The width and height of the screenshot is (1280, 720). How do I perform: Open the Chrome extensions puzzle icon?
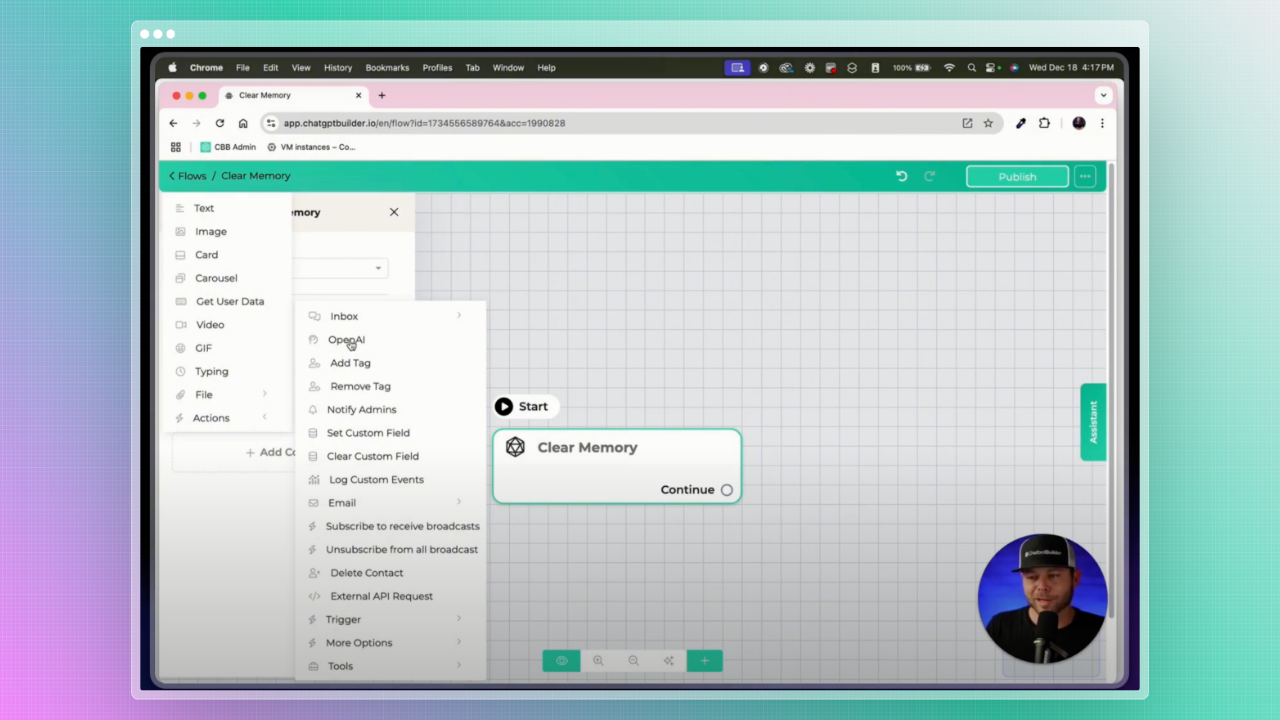pyautogui.click(x=1044, y=123)
